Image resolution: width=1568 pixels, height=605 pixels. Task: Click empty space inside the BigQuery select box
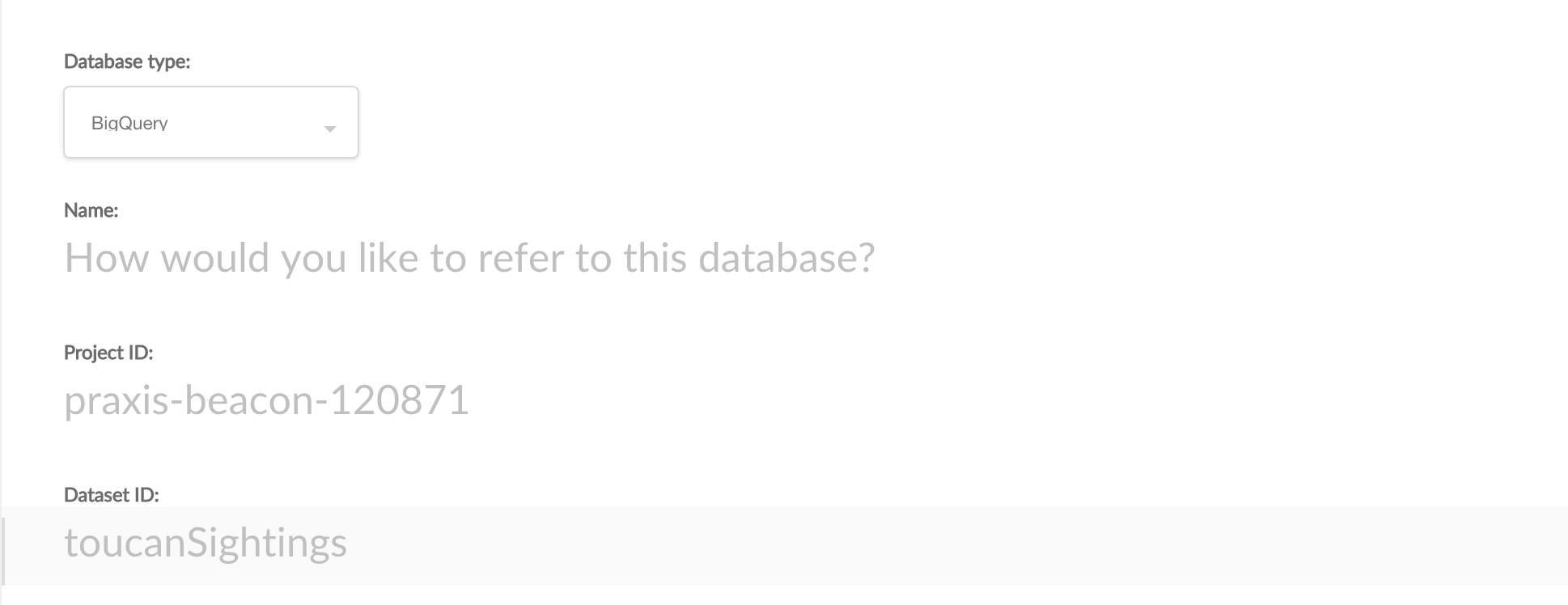tap(243, 123)
